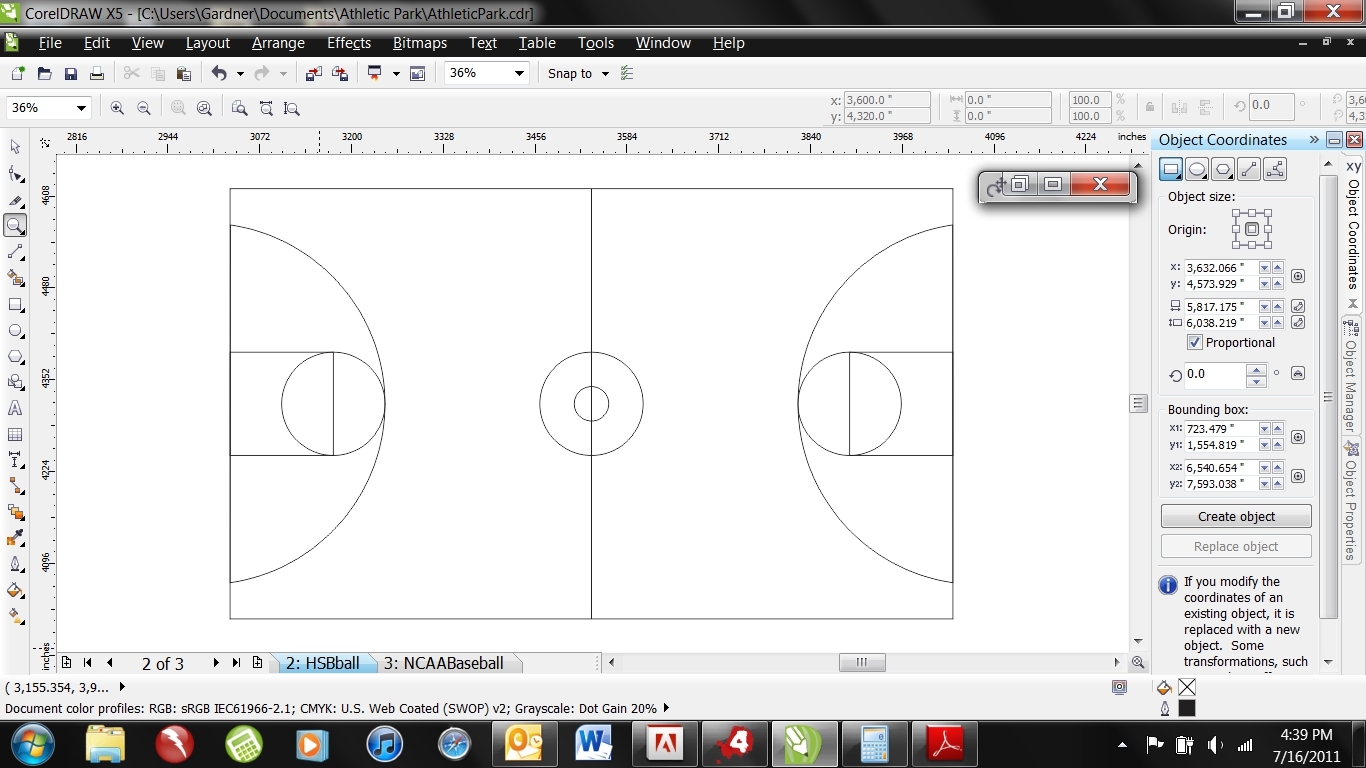Toggle the Proportional checkbox

click(x=1195, y=342)
